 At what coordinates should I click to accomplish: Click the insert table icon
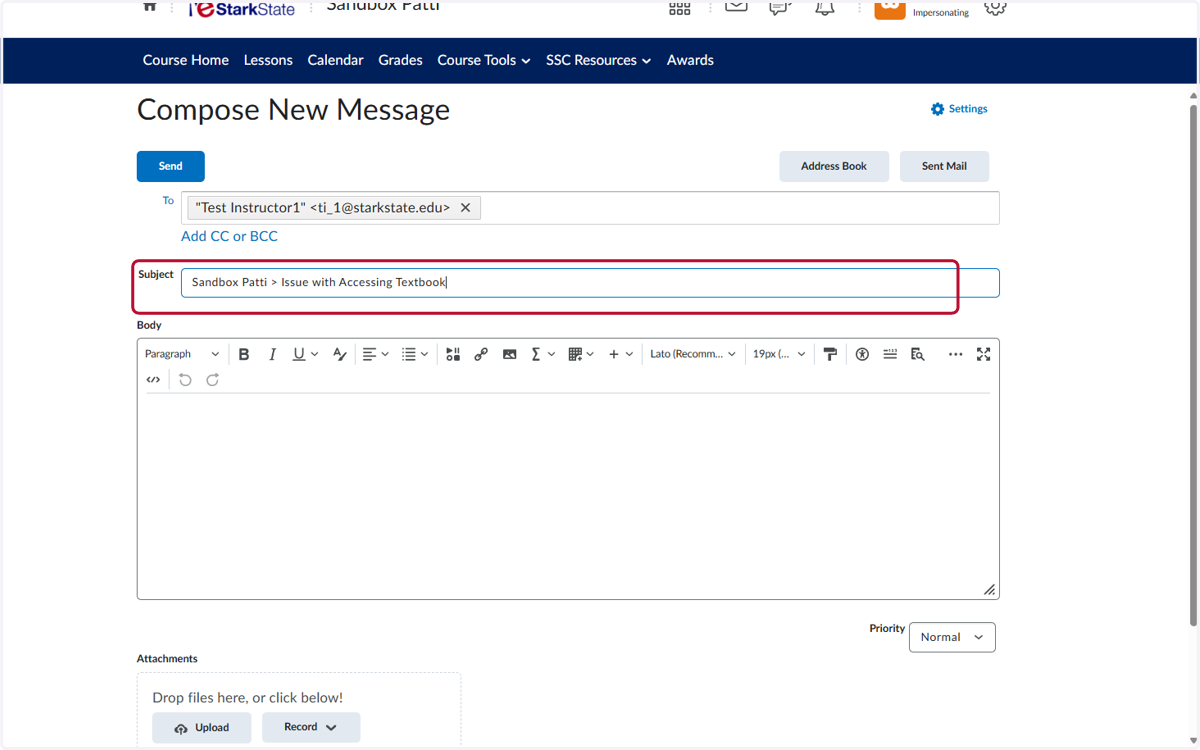[x=575, y=354]
